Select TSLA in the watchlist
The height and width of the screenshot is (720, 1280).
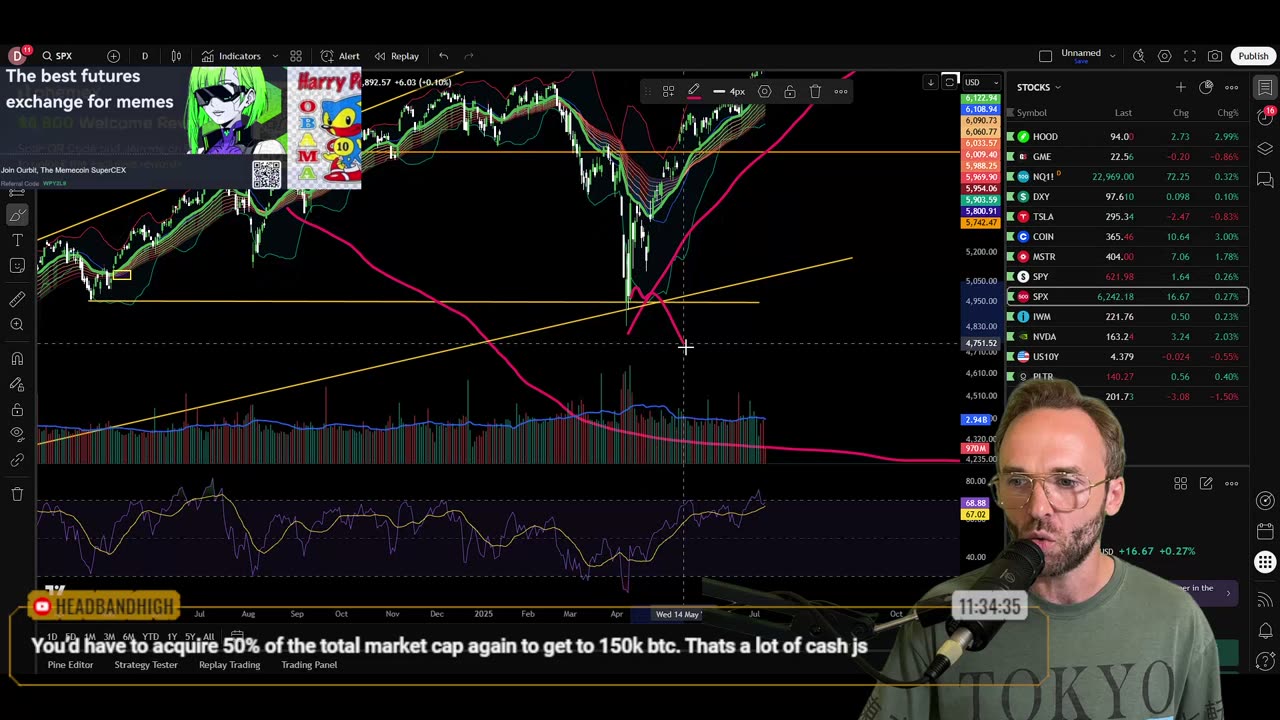point(1127,216)
